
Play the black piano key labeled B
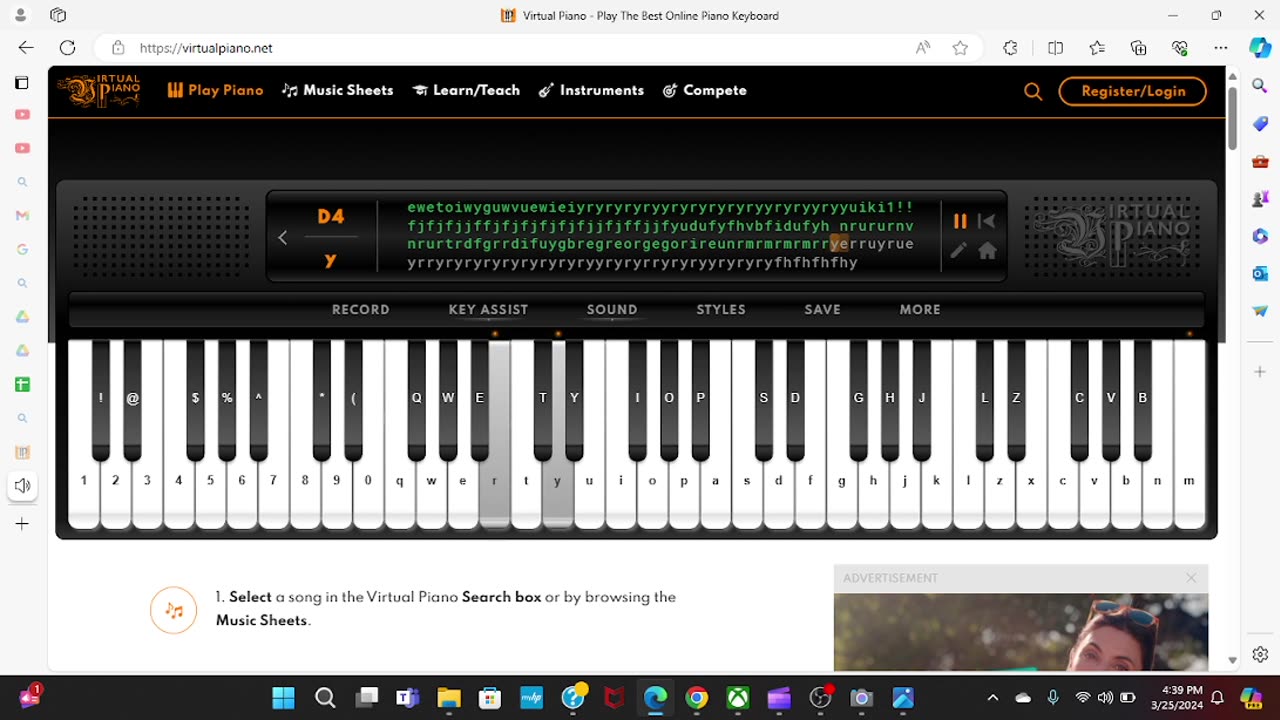pos(1142,400)
